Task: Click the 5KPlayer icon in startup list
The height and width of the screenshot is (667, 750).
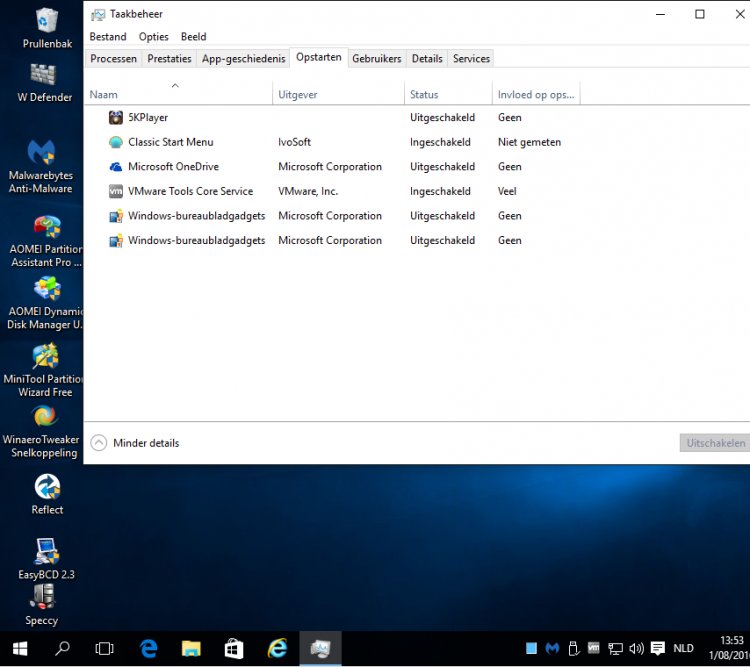Action: (116, 118)
